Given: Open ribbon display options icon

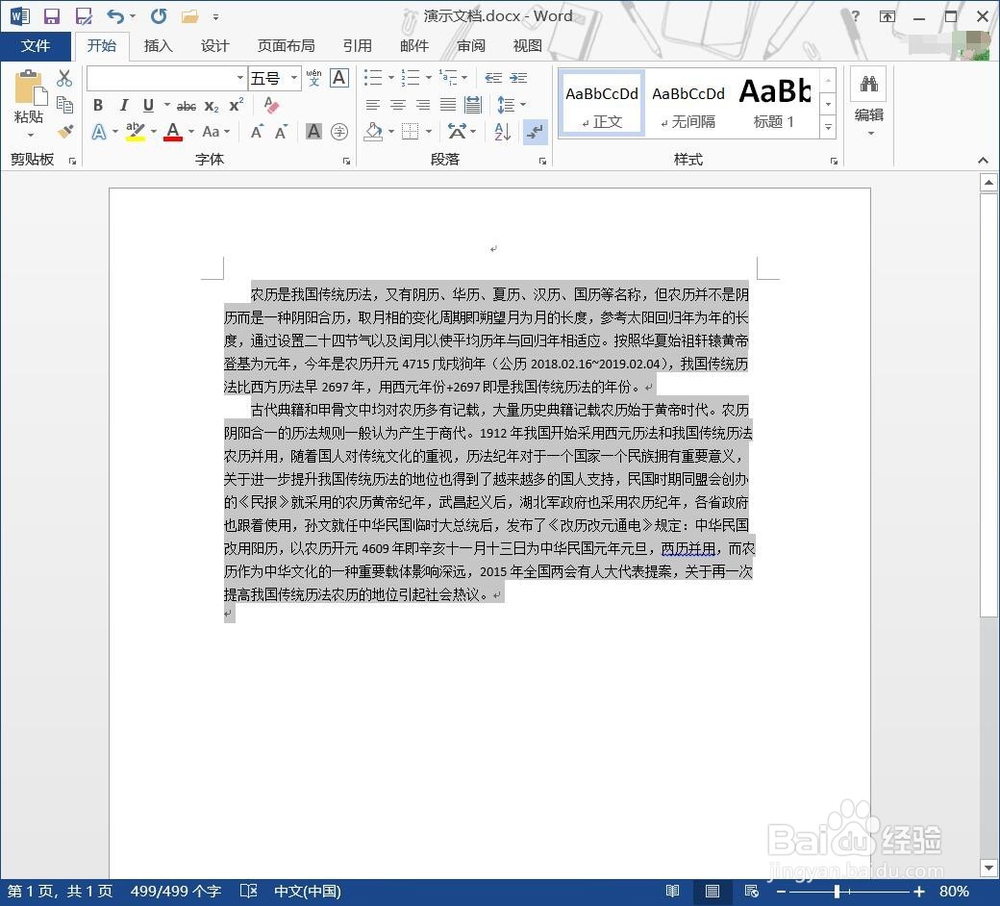Looking at the screenshot, I should pos(887,17).
